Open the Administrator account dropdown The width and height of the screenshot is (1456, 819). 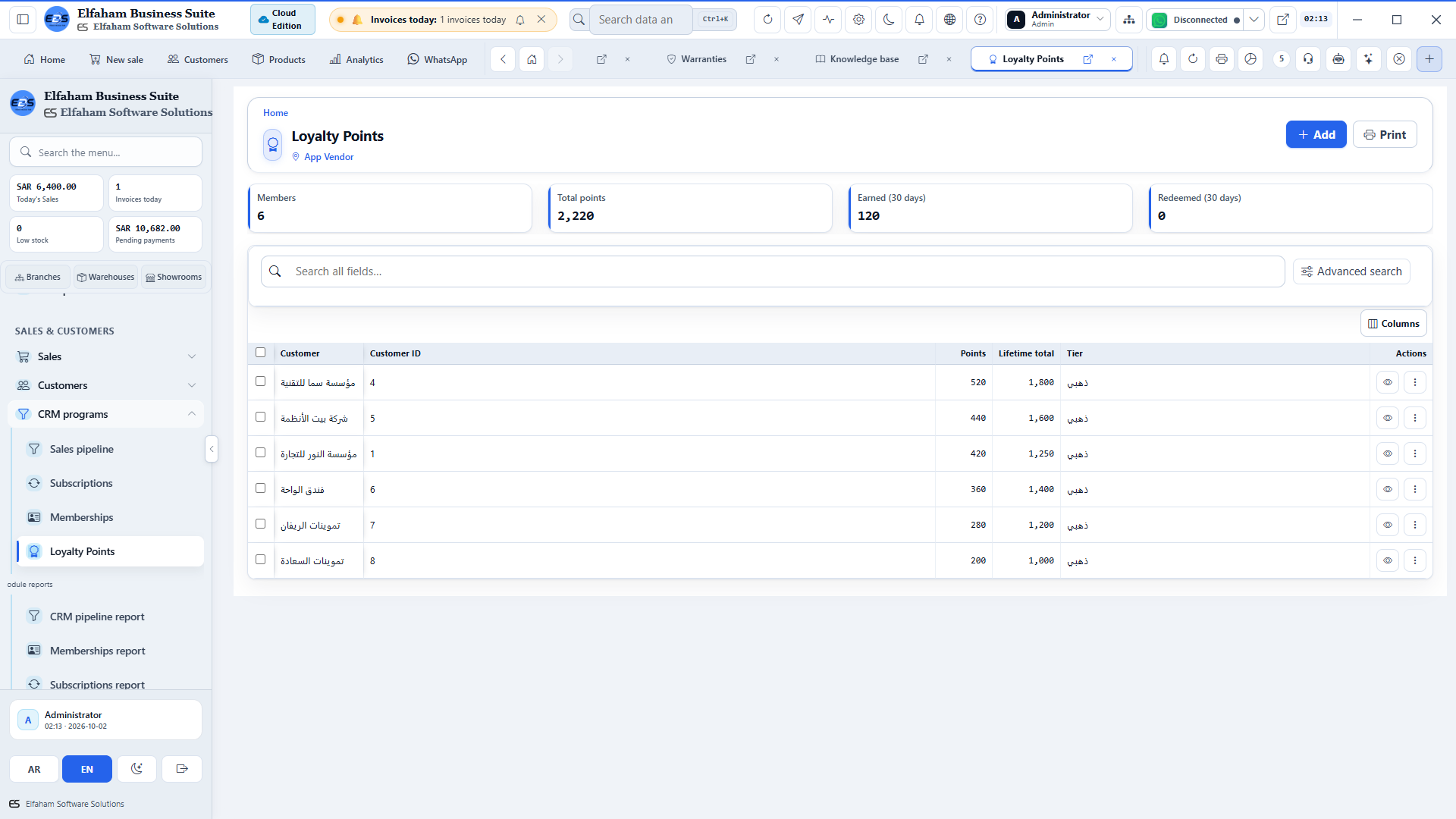[1058, 20]
